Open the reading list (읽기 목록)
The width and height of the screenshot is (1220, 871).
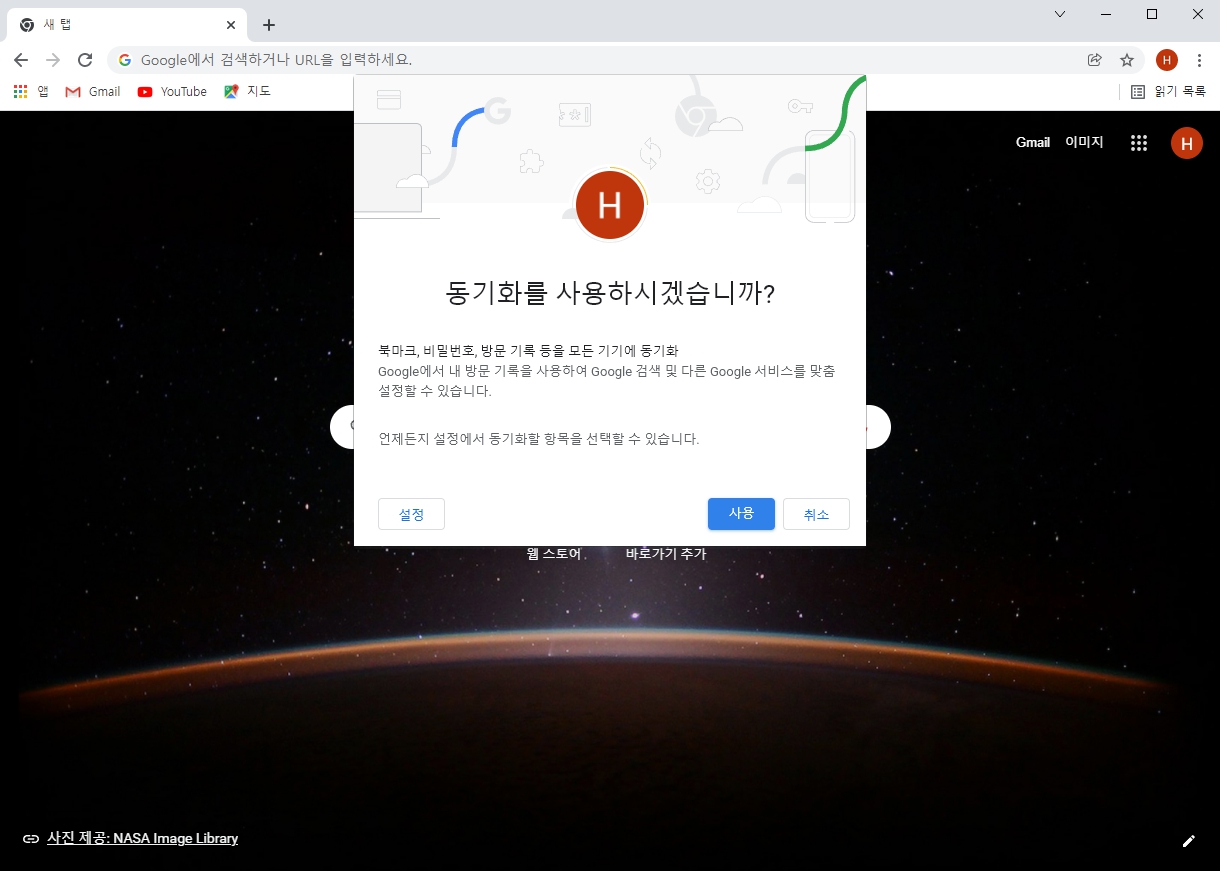click(1168, 91)
